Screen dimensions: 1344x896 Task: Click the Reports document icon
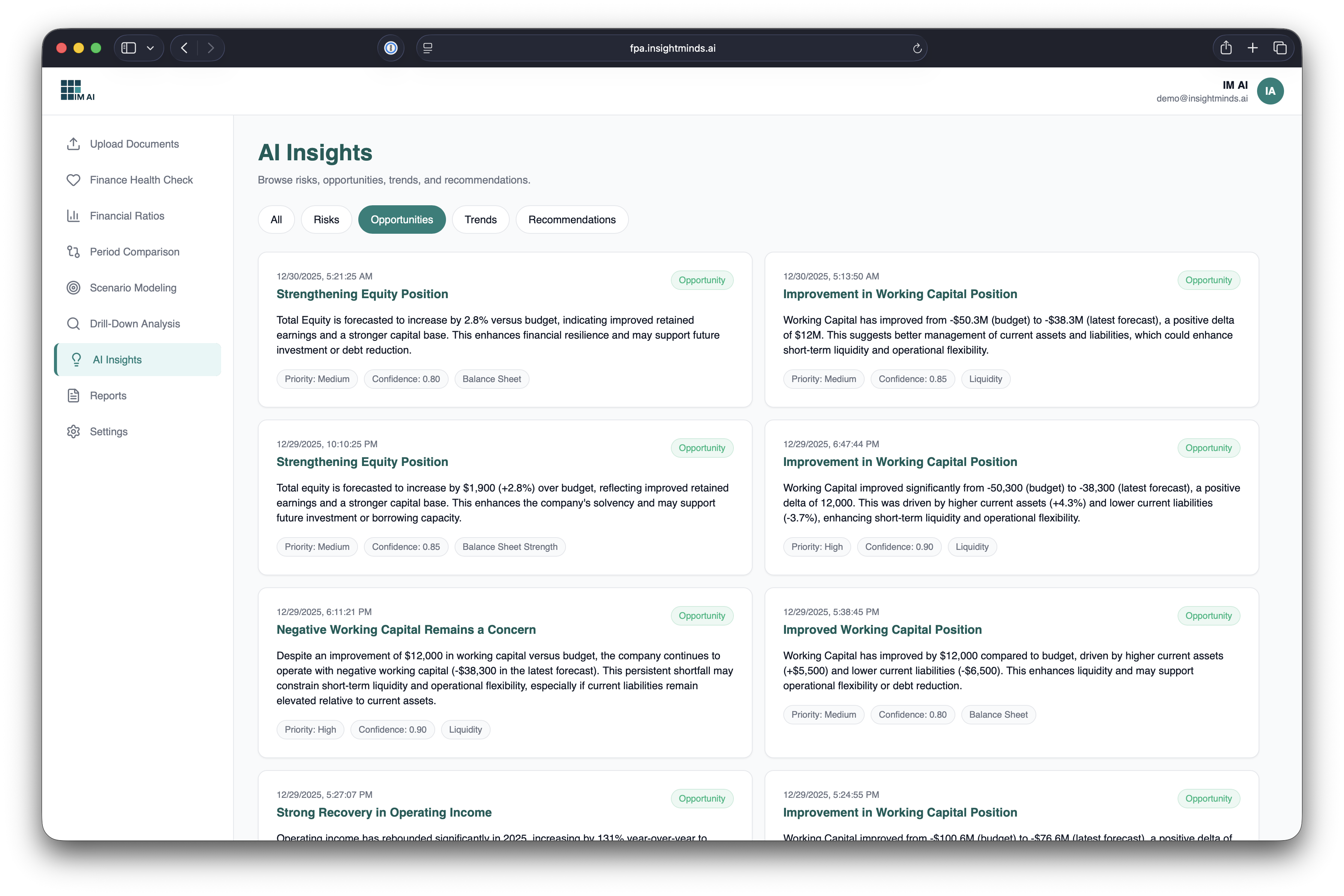(x=73, y=396)
